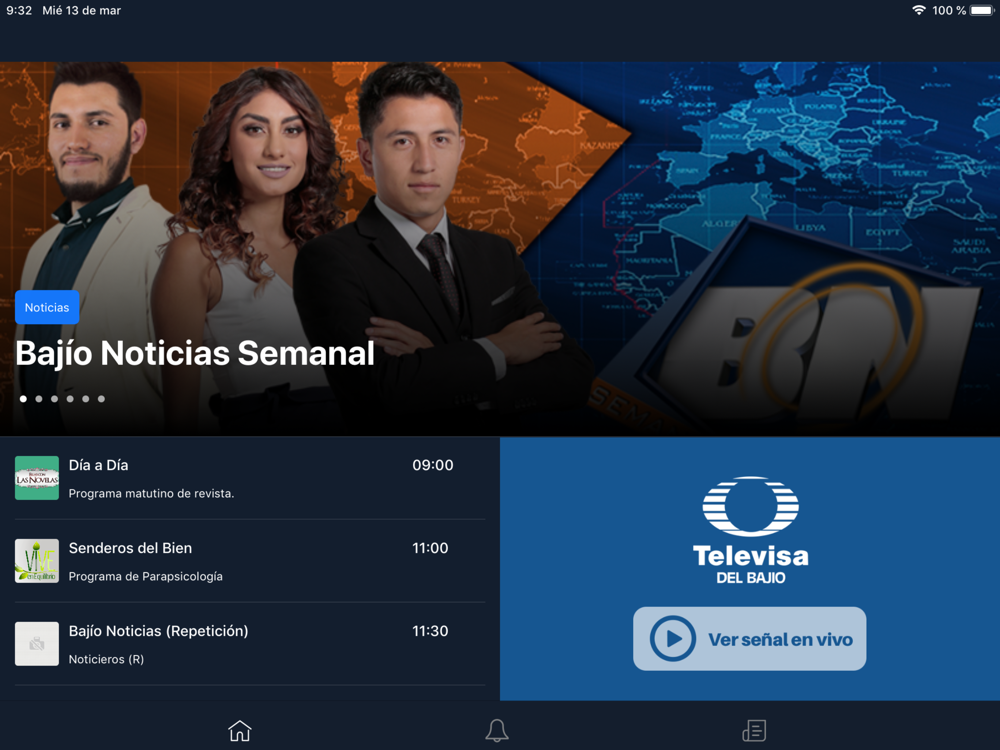The image size is (1000, 750).
Task: Select the Senderos del Bien schedule entry
Action: 250,561
